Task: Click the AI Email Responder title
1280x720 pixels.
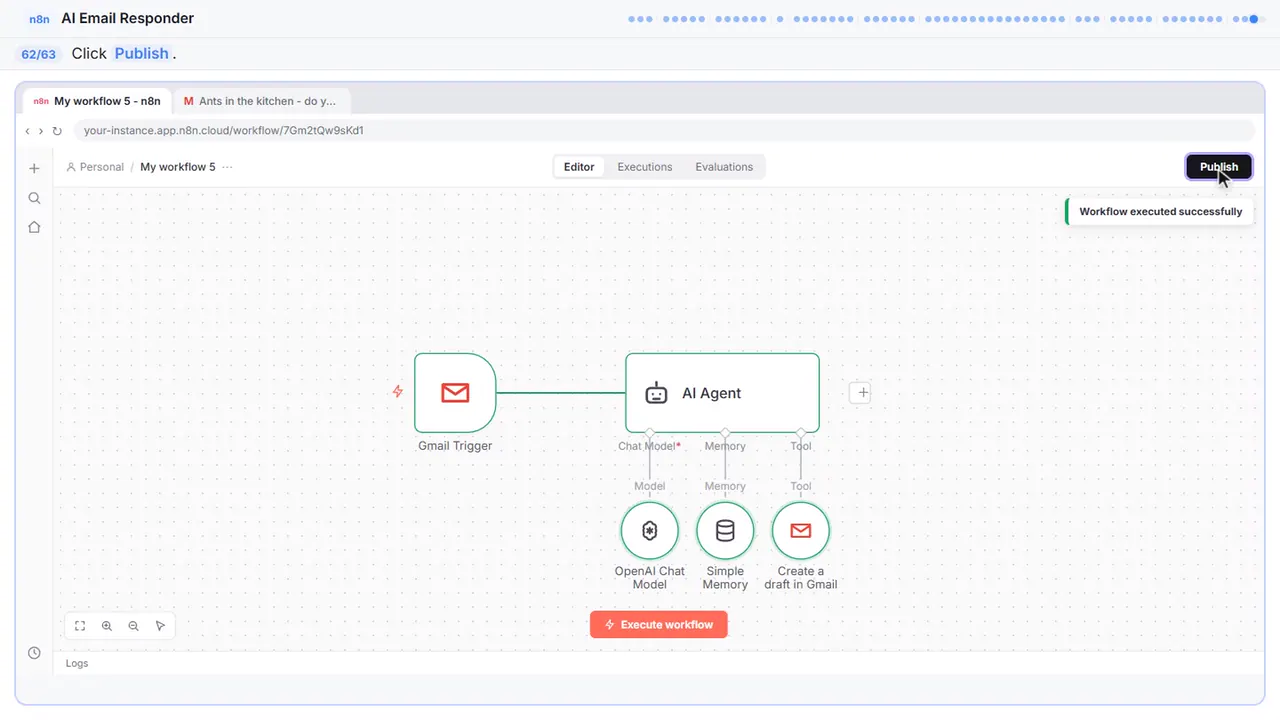Action: point(128,18)
